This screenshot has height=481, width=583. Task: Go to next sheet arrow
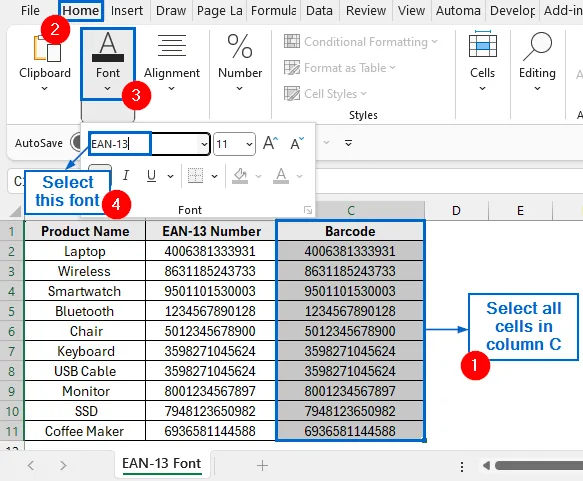click(x=63, y=465)
